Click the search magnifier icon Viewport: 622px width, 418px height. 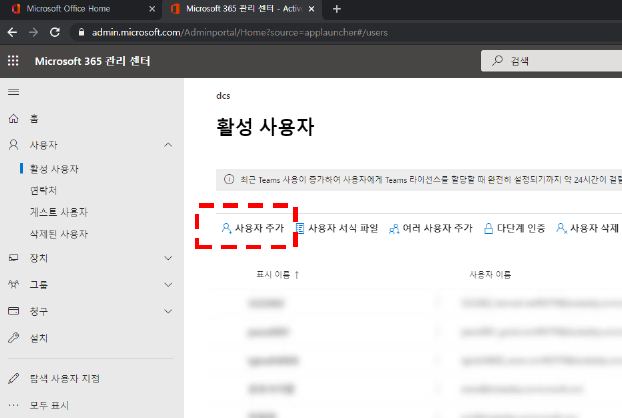click(497, 61)
